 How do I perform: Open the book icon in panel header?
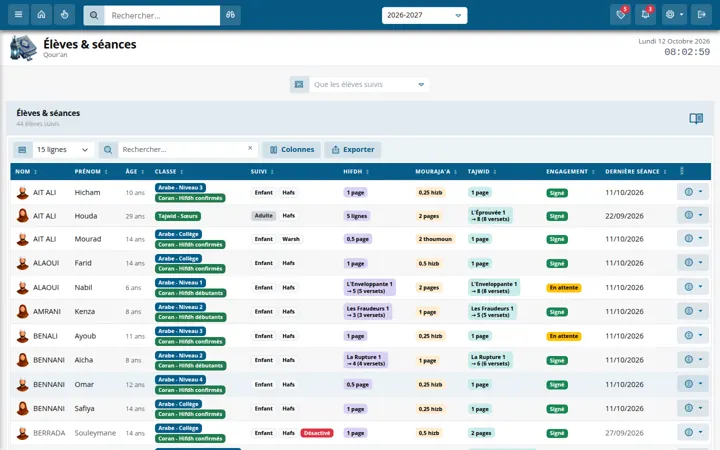(x=696, y=118)
